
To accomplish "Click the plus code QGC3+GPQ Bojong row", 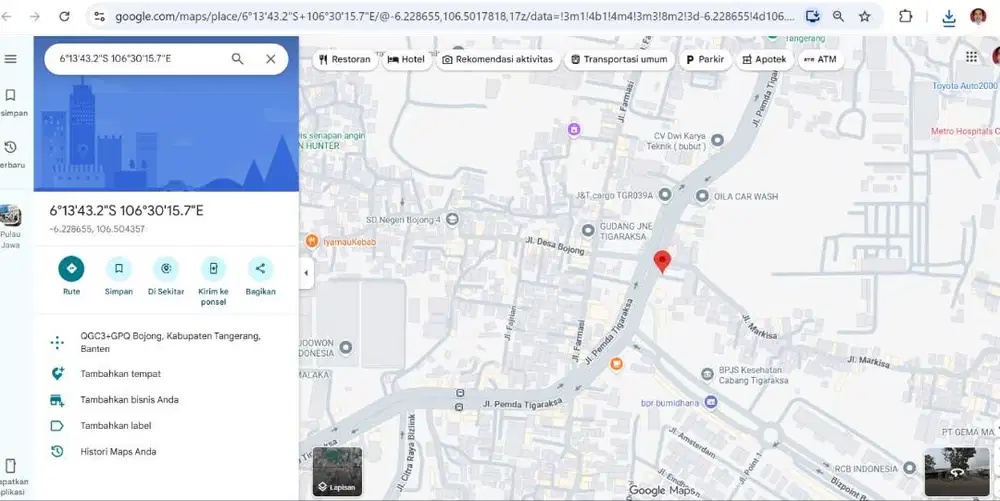I will (x=166, y=342).
